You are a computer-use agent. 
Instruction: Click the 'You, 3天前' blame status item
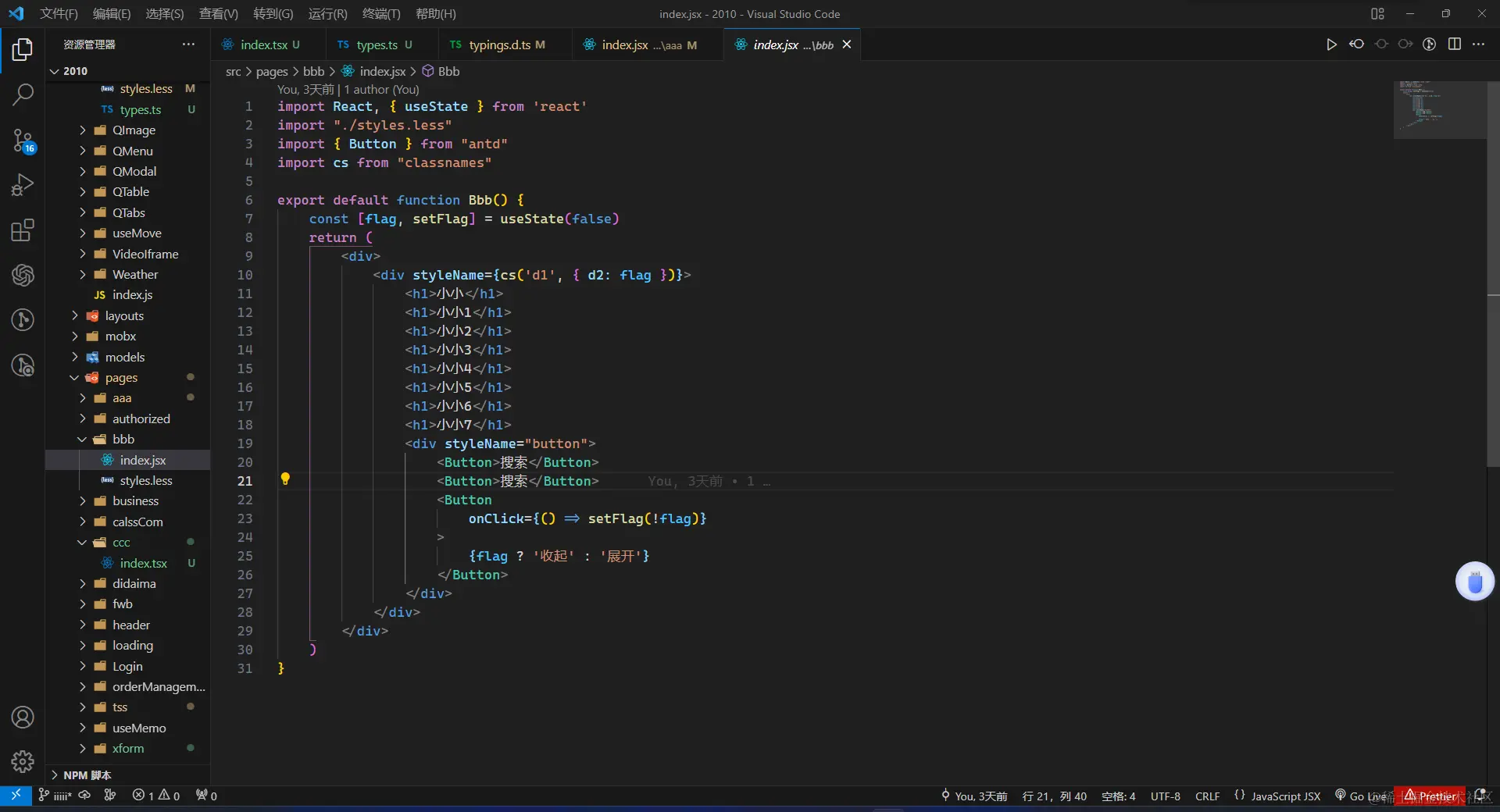[974, 796]
